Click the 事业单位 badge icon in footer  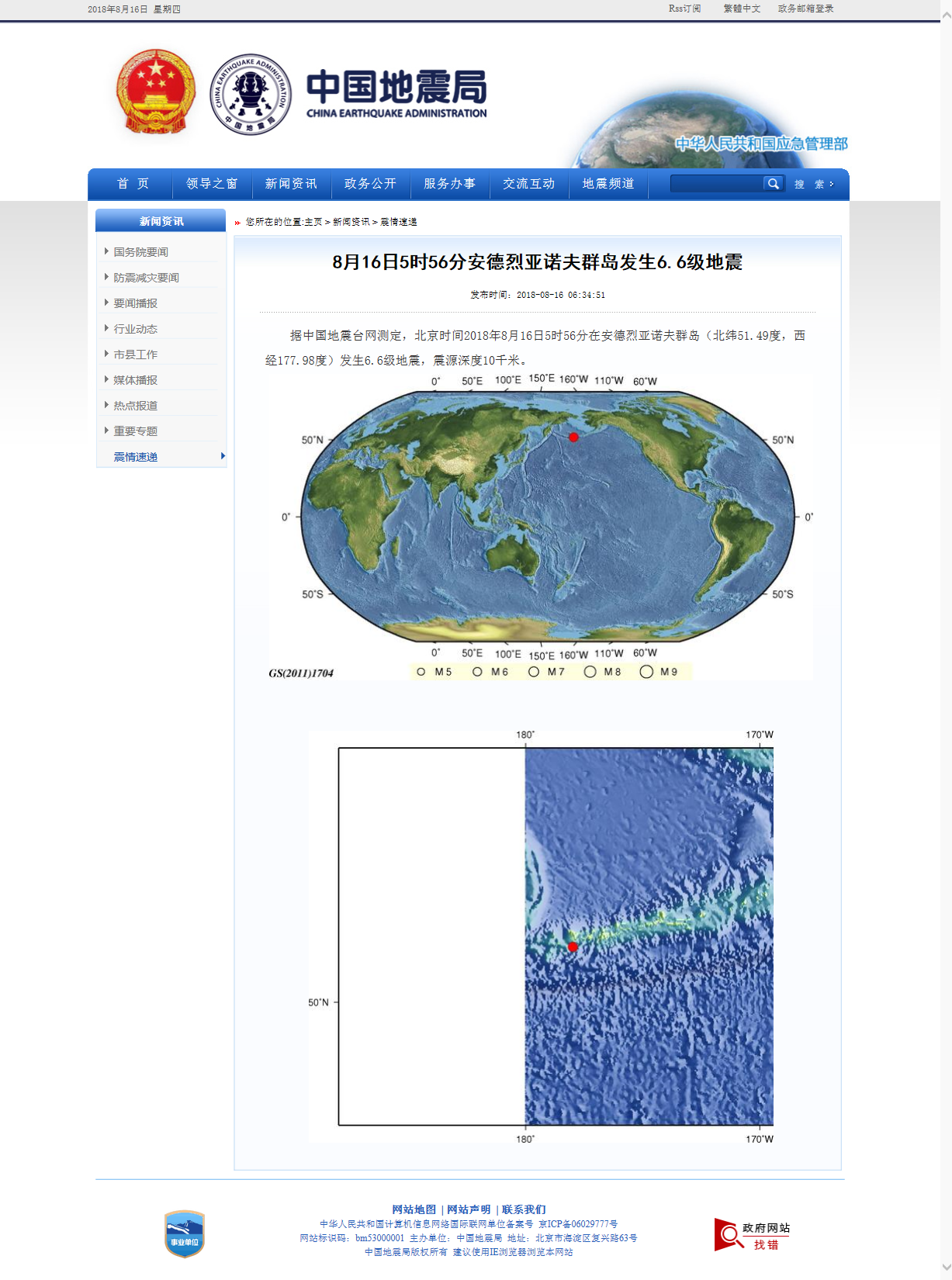185,1234
